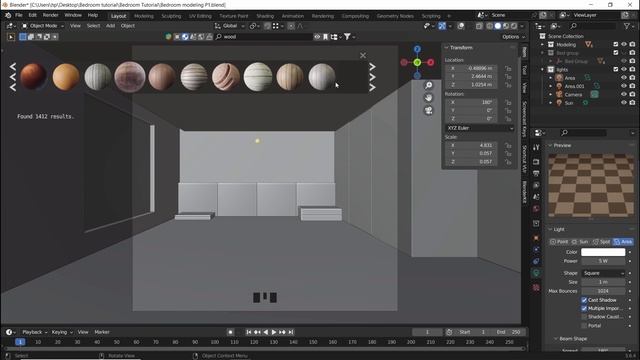Click the light Power value field

603,261
